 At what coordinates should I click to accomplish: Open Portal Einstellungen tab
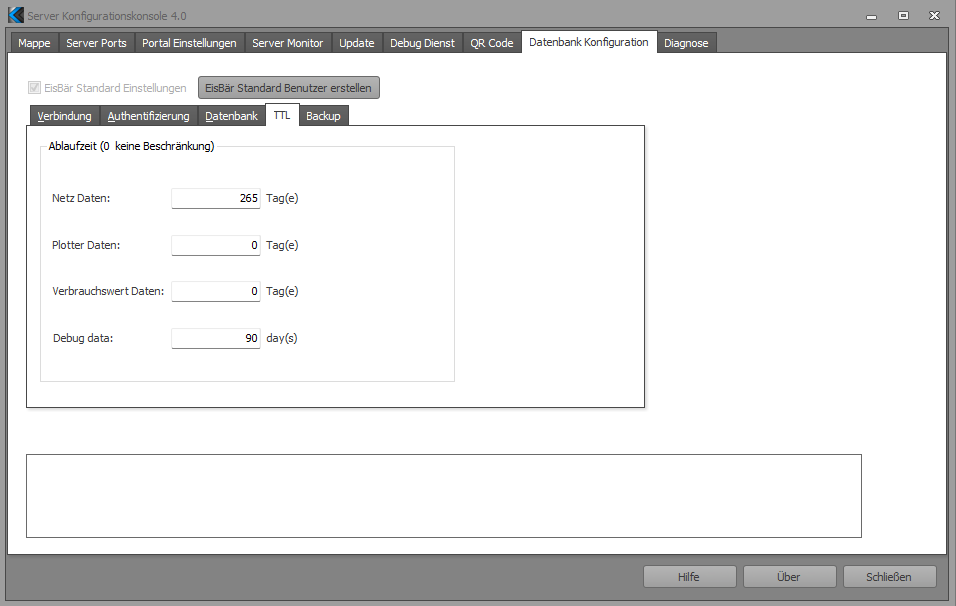pos(189,43)
